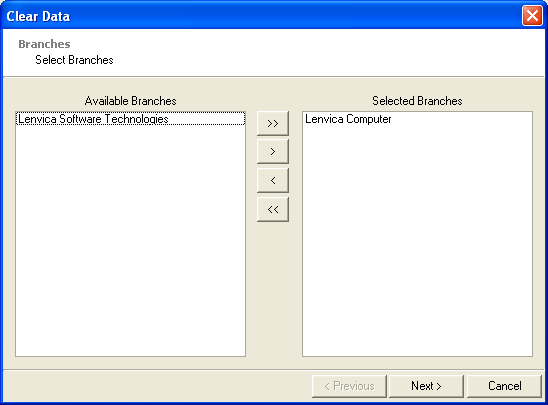
Task: Click blank area left of Previous button
Action: point(157,386)
